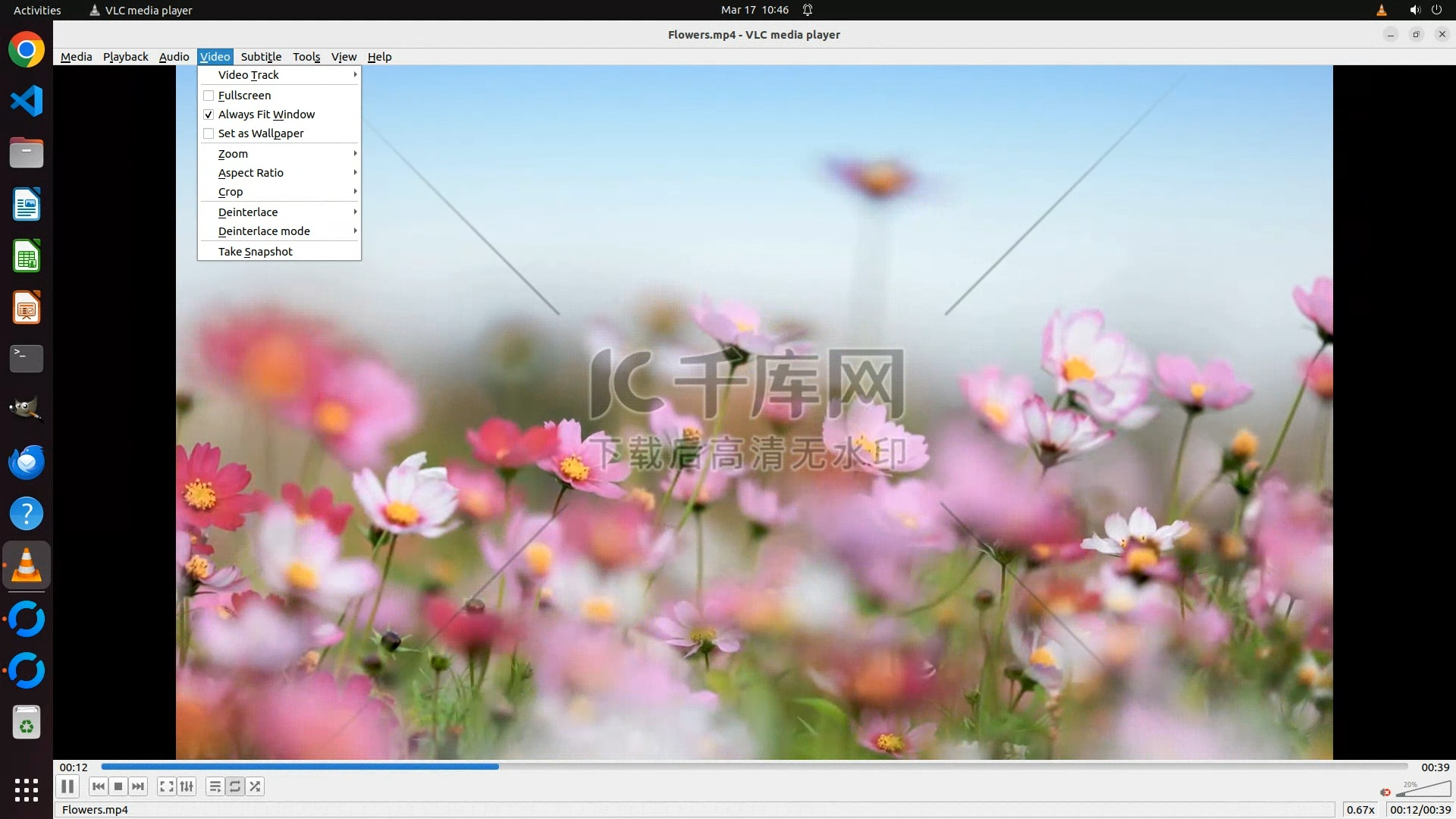Image resolution: width=1456 pixels, height=819 pixels.
Task: Adjust the volume slider
Action: tap(1422, 792)
